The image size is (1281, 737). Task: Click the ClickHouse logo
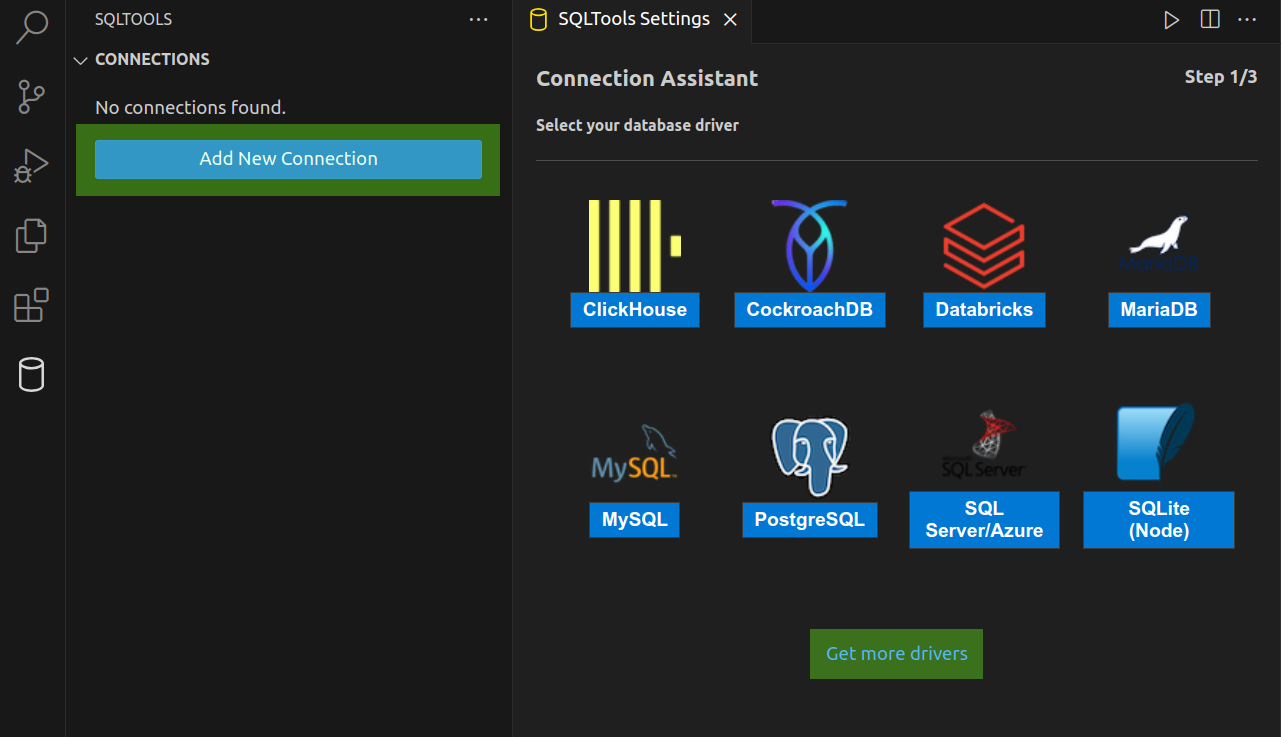[634, 246]
